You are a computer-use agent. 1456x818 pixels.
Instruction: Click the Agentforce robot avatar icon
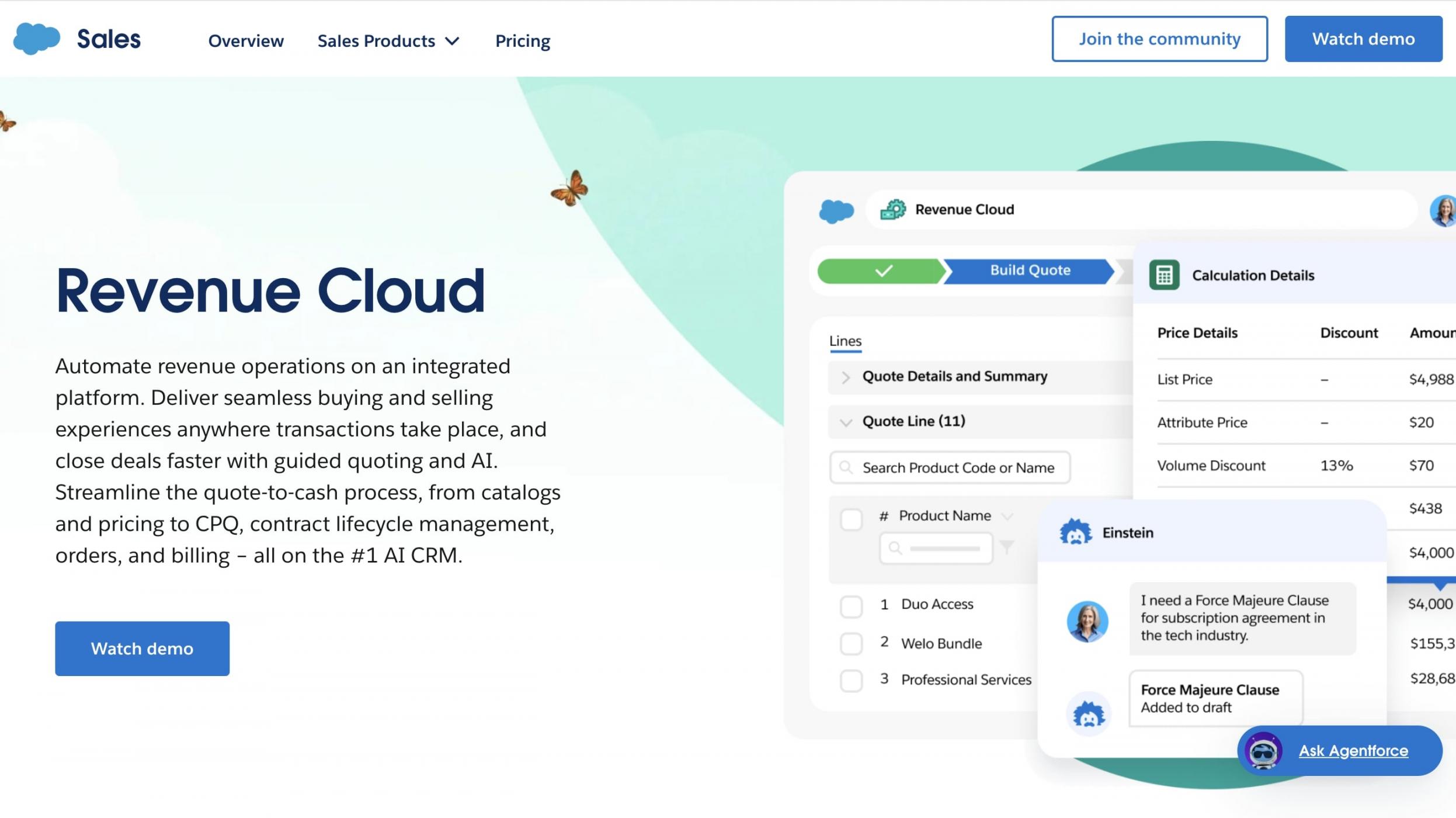[x=1263, y=751]
